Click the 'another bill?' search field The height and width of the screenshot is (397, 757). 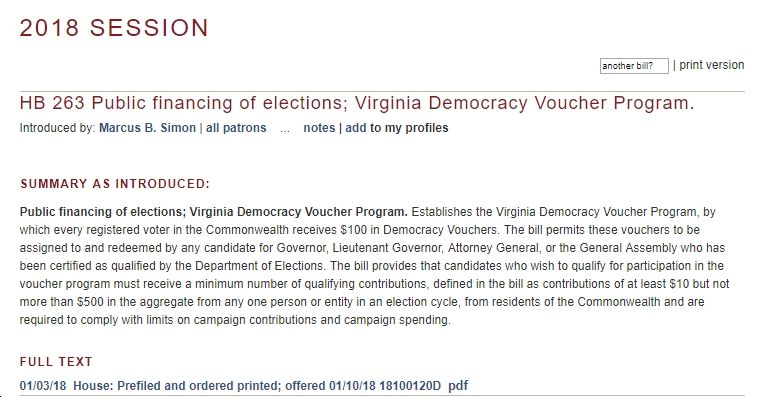tap(634, 66)
